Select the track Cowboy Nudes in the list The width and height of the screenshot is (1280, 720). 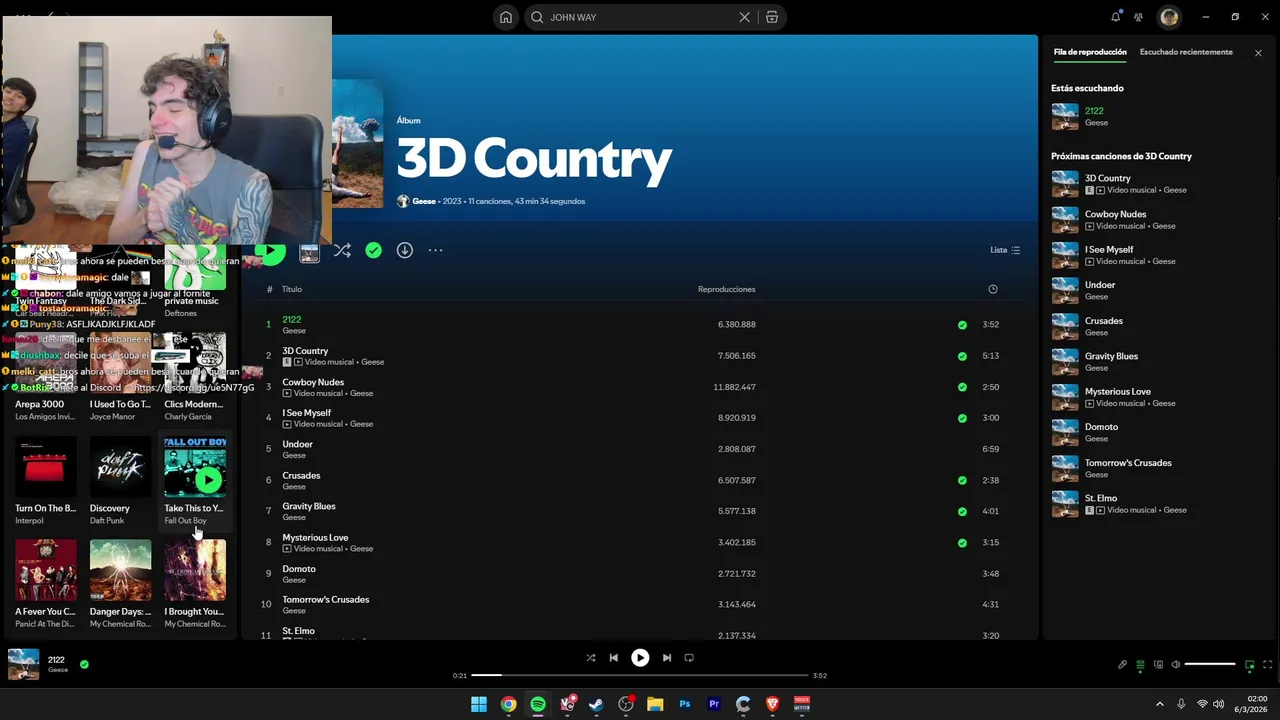pos(313,382)
